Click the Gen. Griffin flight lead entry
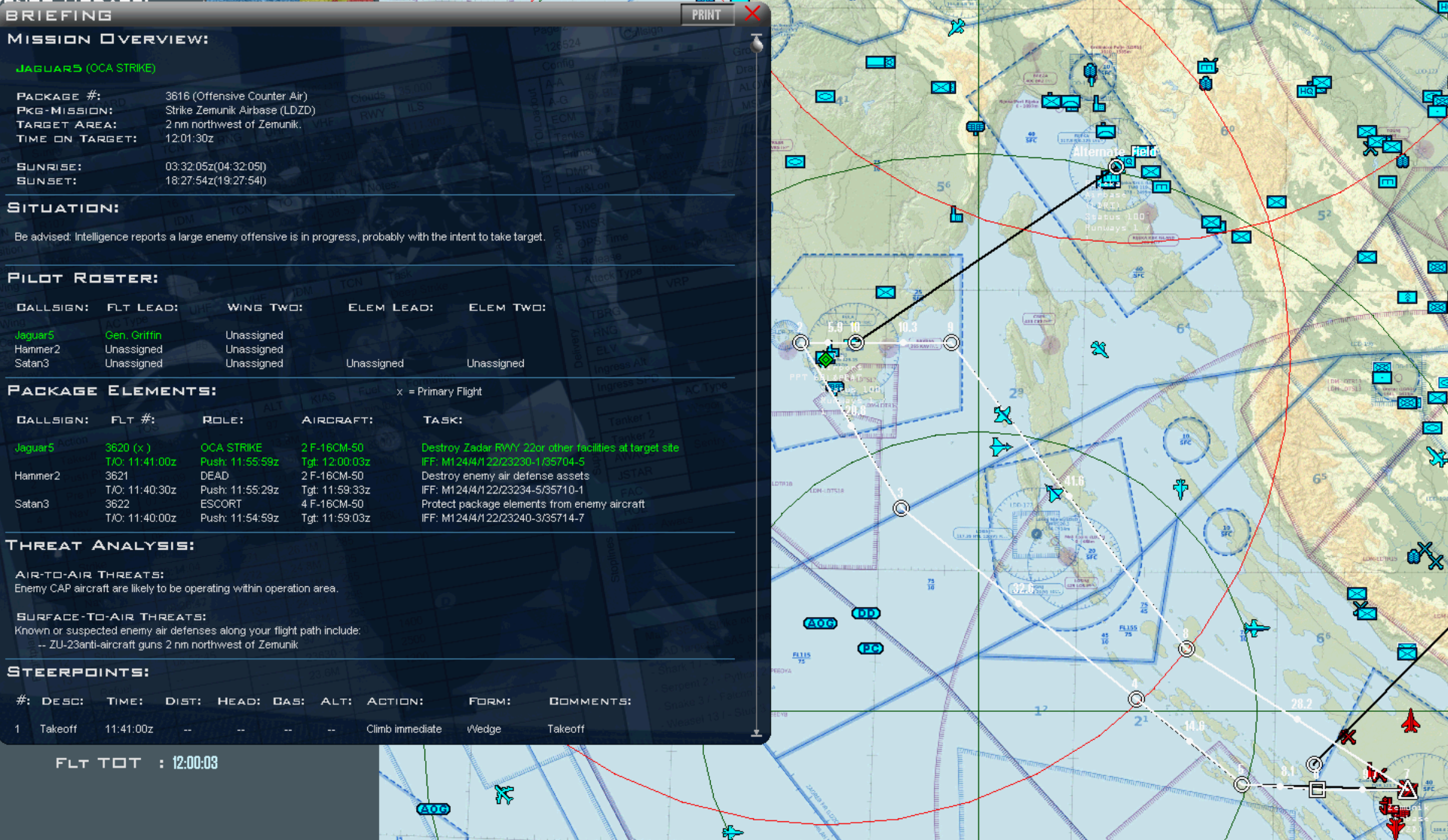The image size is (1448, 840). coord(133,335)
